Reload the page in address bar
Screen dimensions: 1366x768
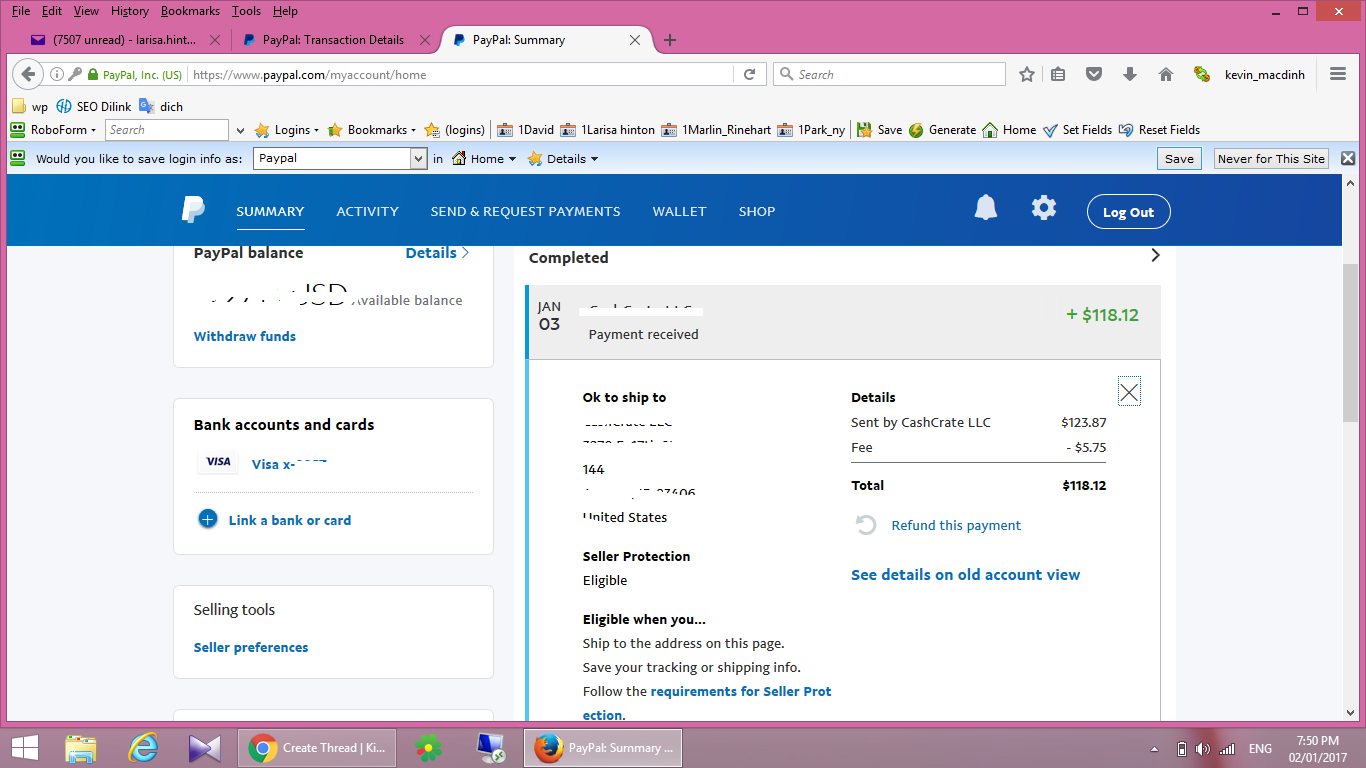(749, 74)
